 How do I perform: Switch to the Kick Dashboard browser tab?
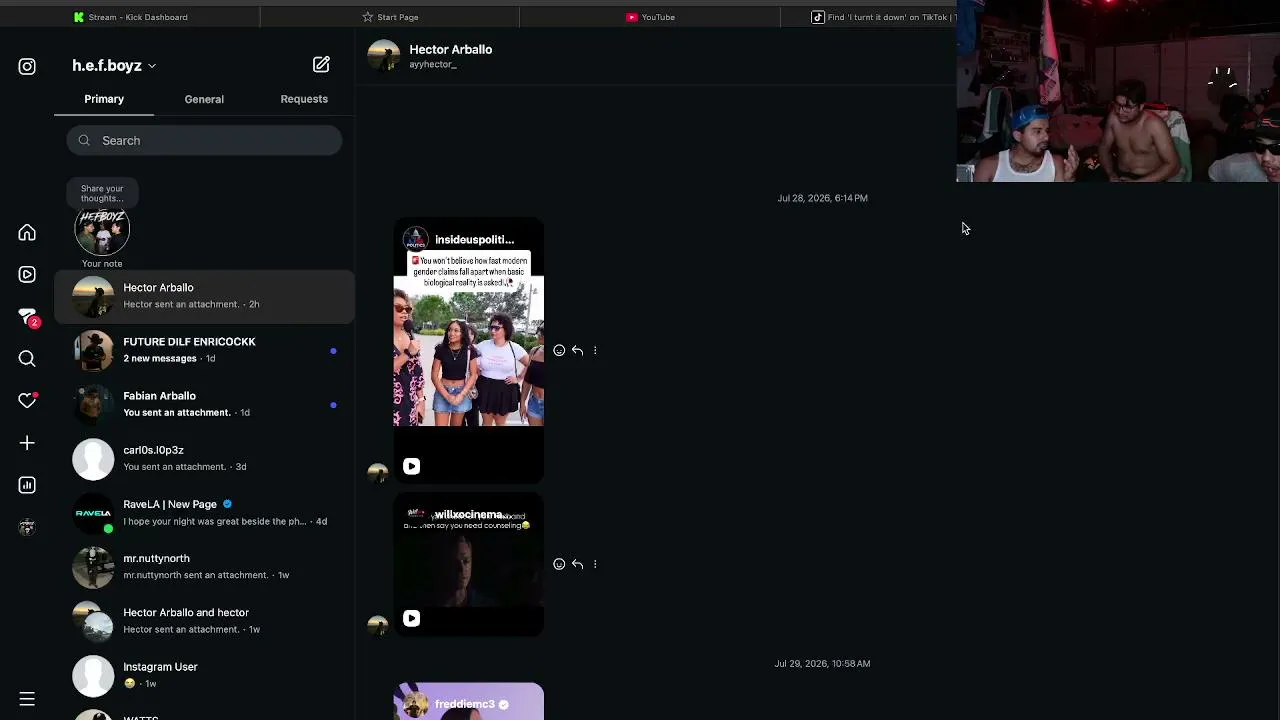click(130, 17)
